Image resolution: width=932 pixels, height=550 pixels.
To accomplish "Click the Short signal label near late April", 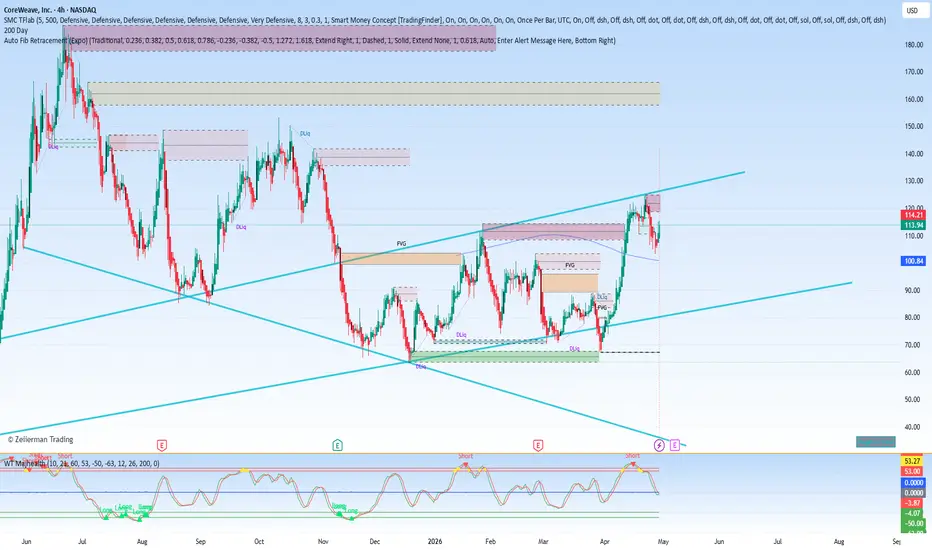I will (x=632, y=456).
